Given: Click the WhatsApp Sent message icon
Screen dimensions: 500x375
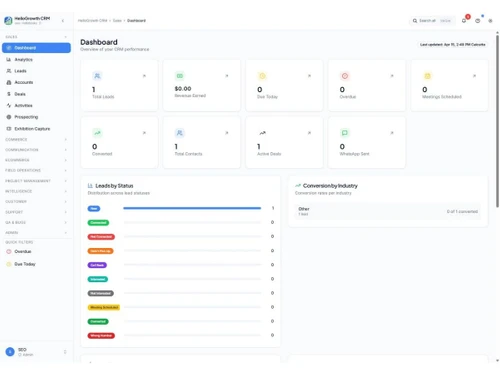Looking at the screenshot, I should [x=345, y=133].
